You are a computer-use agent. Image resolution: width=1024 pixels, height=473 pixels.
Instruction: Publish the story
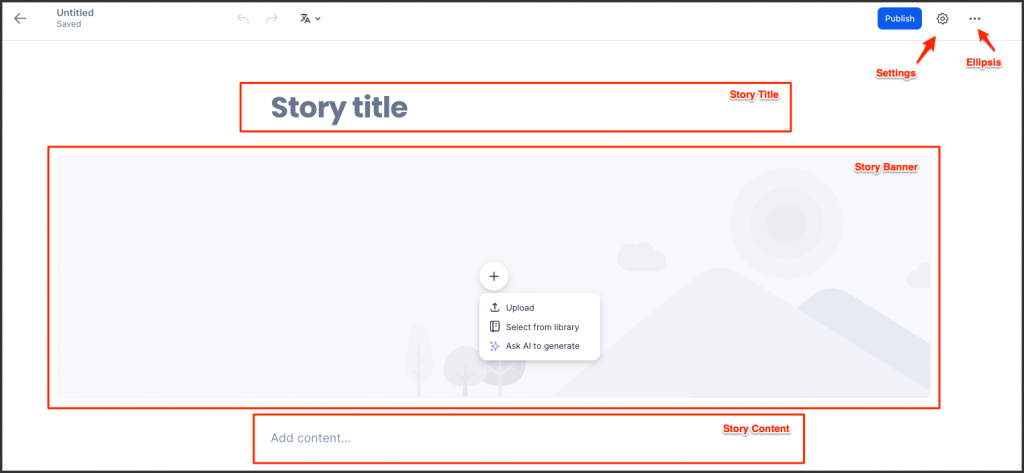pyautogui.click(x=899, y=18)
